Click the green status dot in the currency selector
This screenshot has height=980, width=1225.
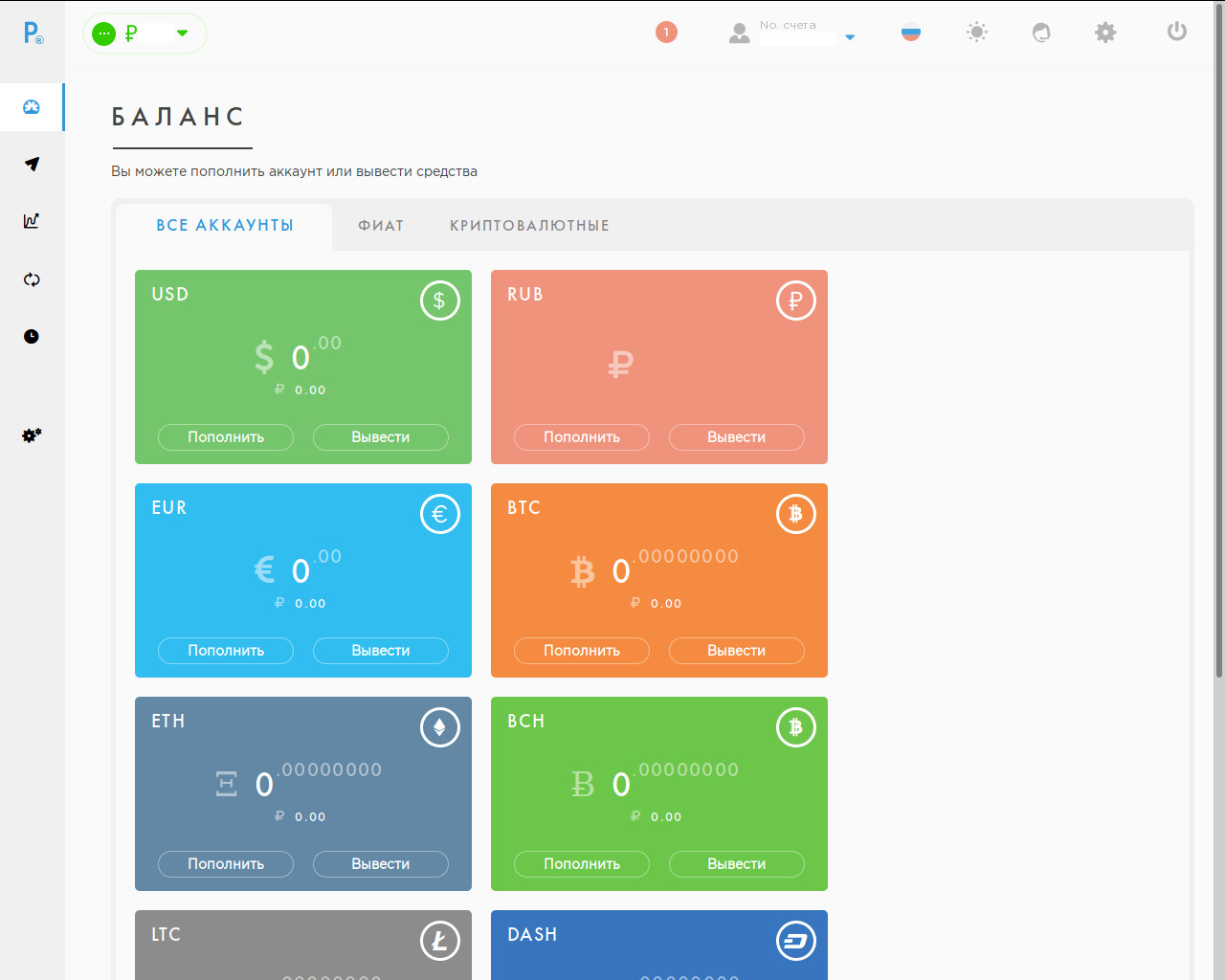[103, 33]
